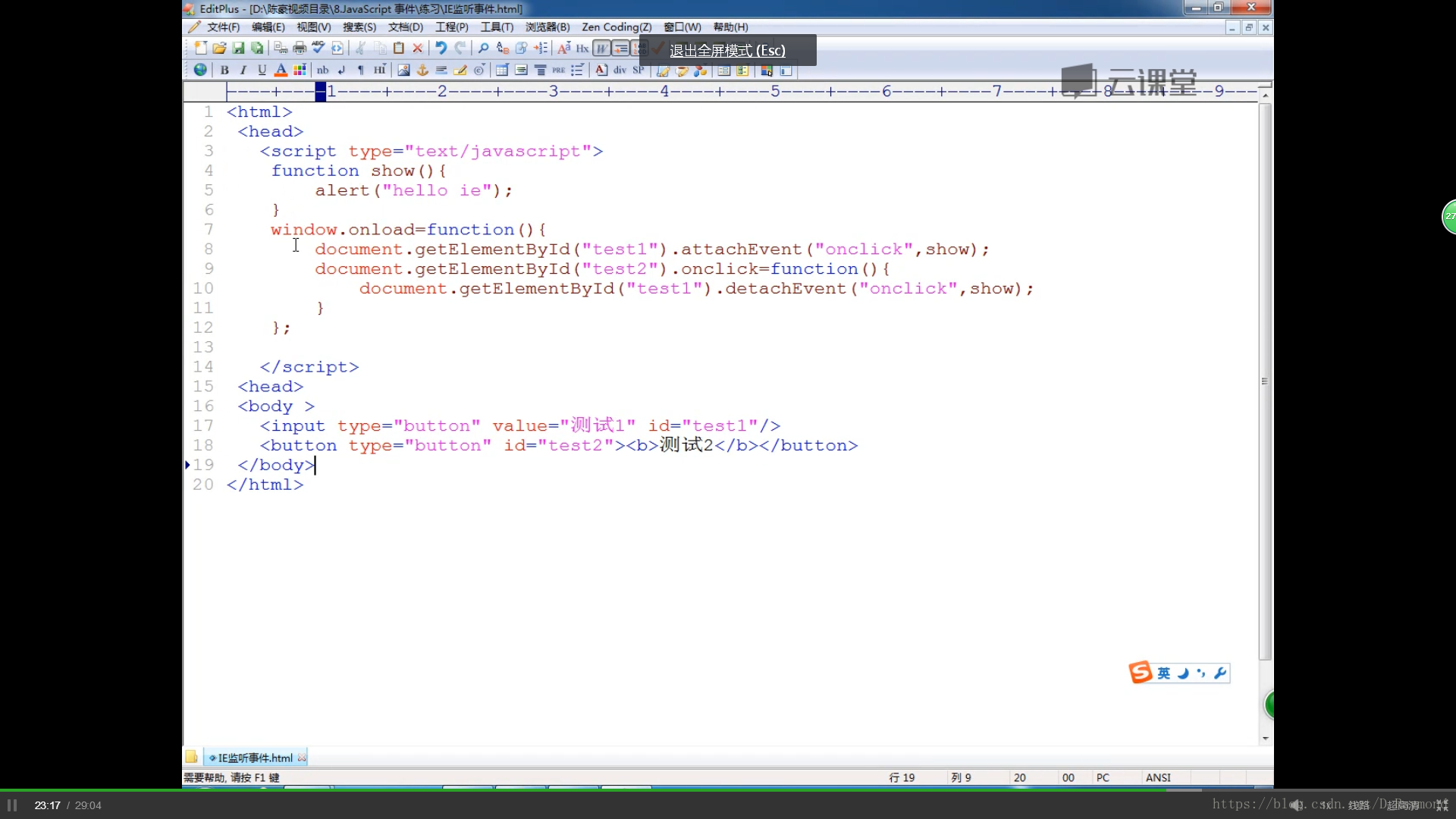The width and height of the screenshot is (1456, 819).
Task: Click the Hx hex viewer icon
Action: tap(582, 49)
